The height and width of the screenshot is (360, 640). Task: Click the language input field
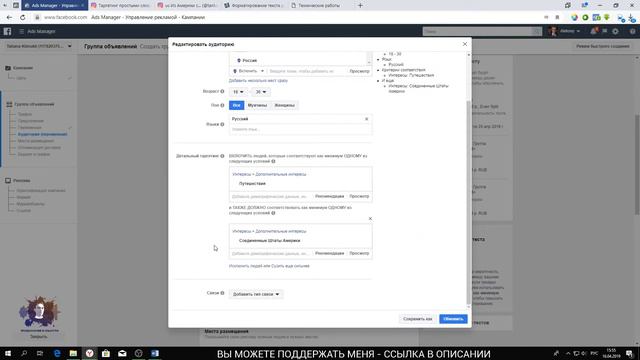300,129
